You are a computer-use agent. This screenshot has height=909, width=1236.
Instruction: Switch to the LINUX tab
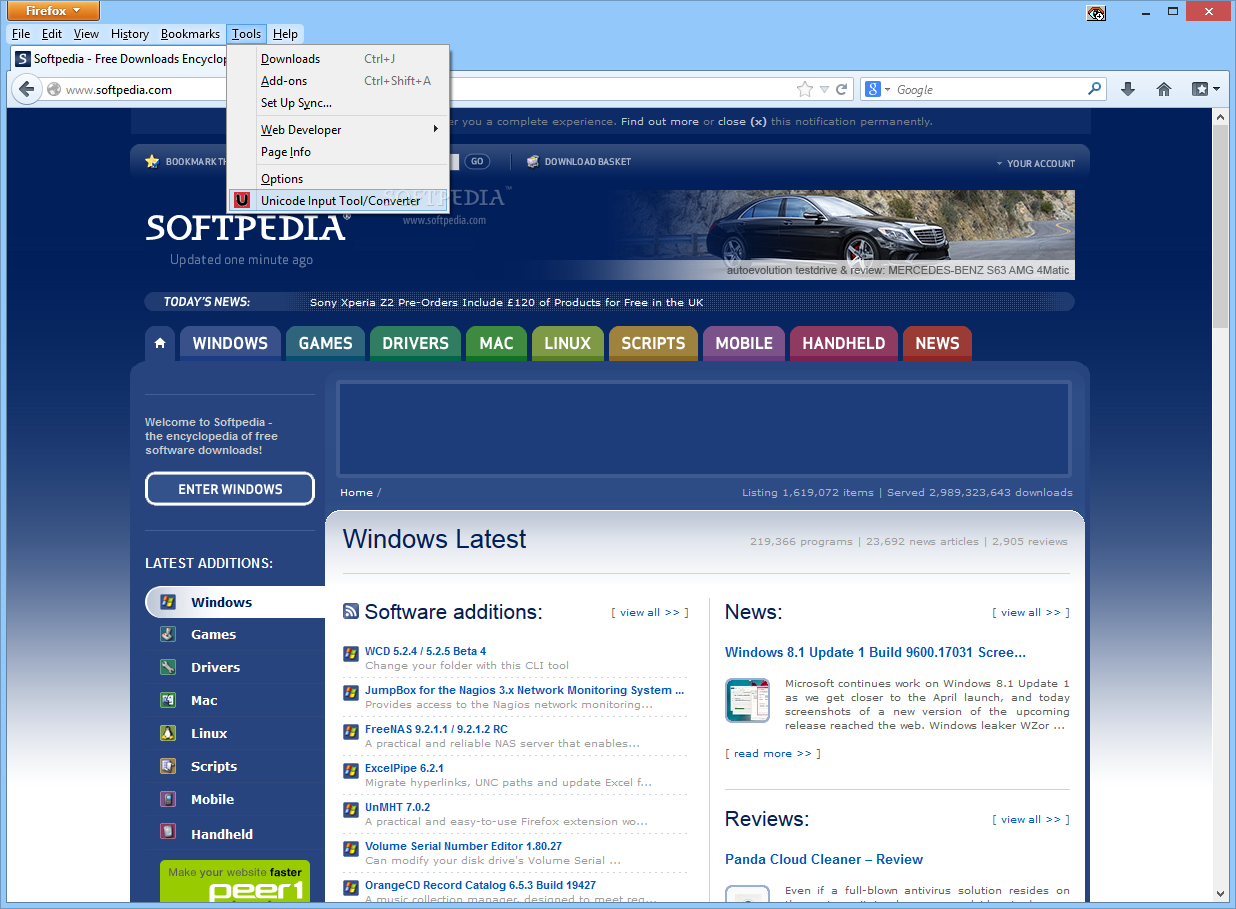568,343
